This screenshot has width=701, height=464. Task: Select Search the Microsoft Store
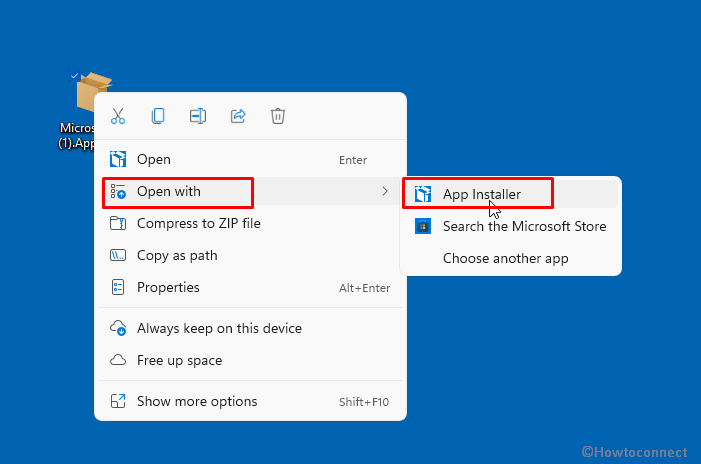click(511, 226)
